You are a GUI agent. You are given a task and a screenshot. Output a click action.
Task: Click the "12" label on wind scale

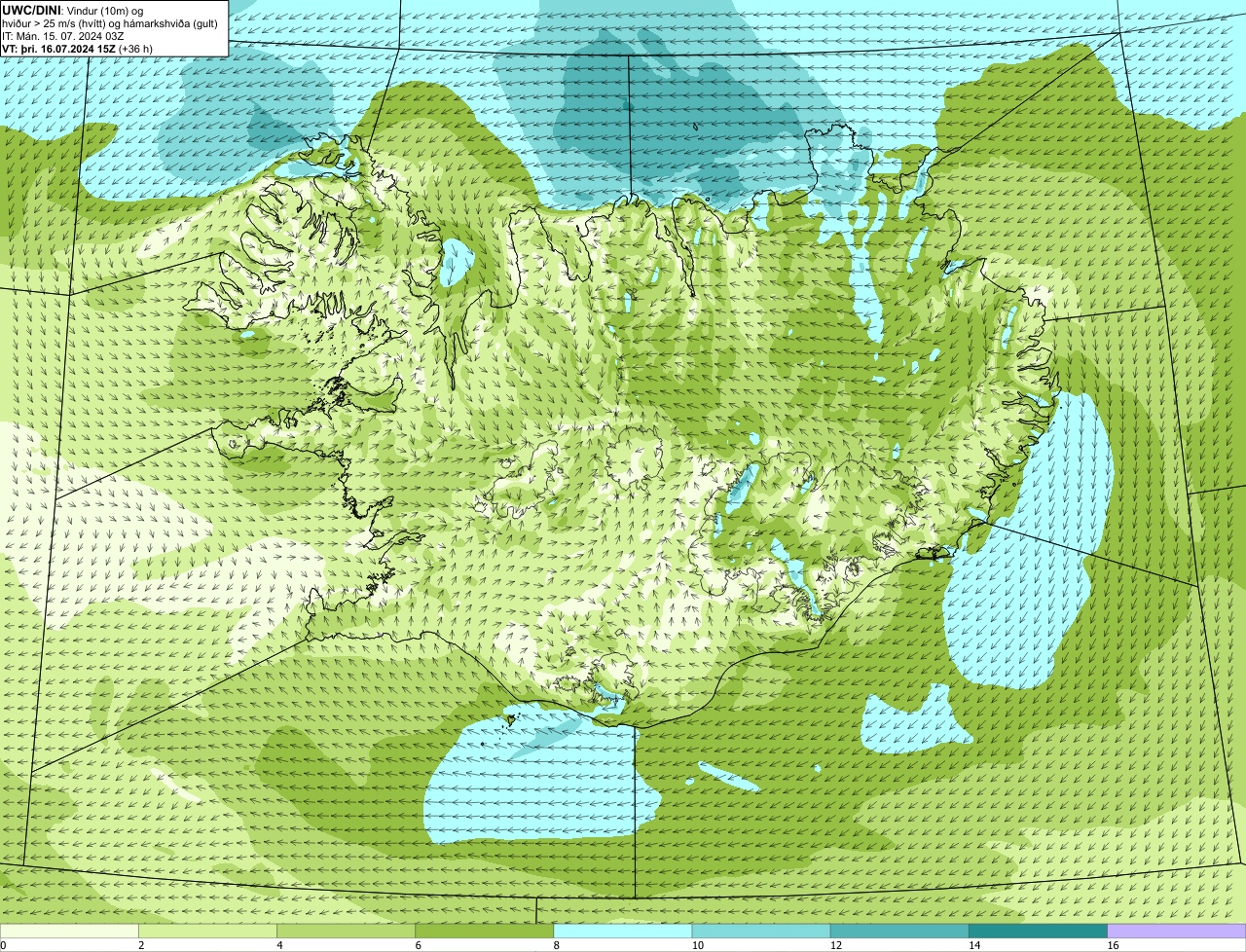[x=835, y=945]
